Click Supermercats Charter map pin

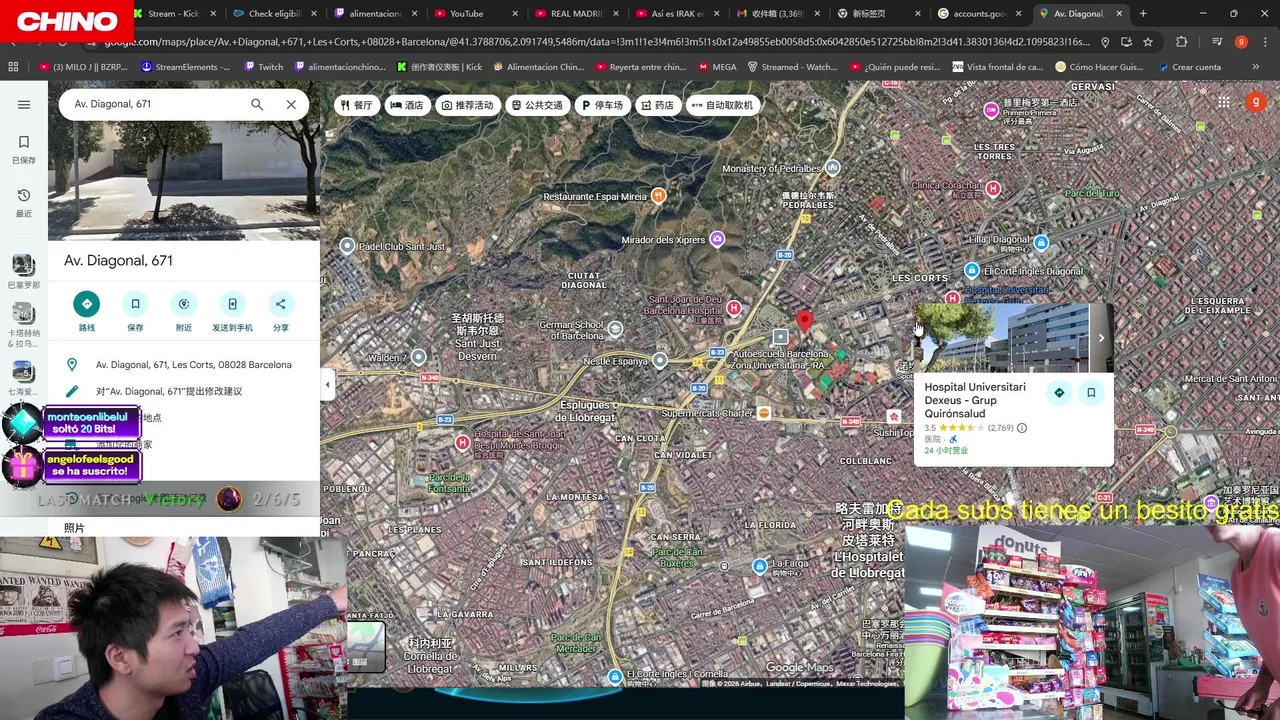(764, 413)
